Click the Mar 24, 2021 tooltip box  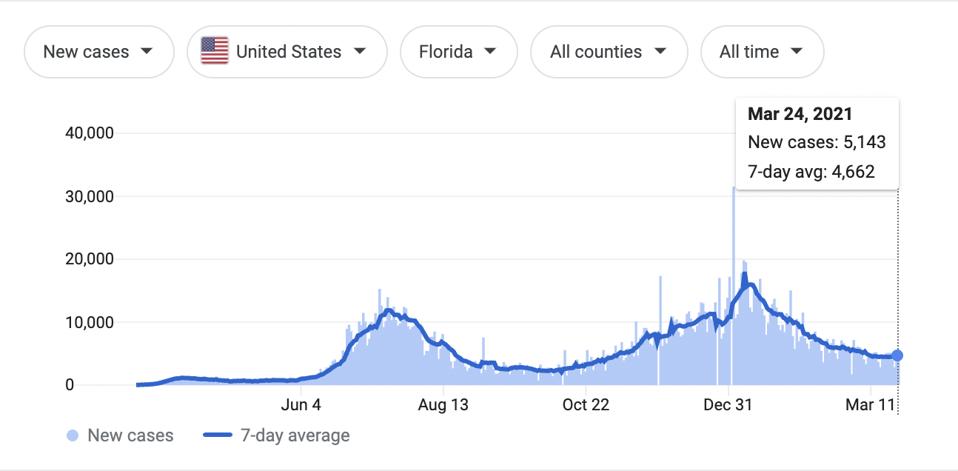click(816, 143)
